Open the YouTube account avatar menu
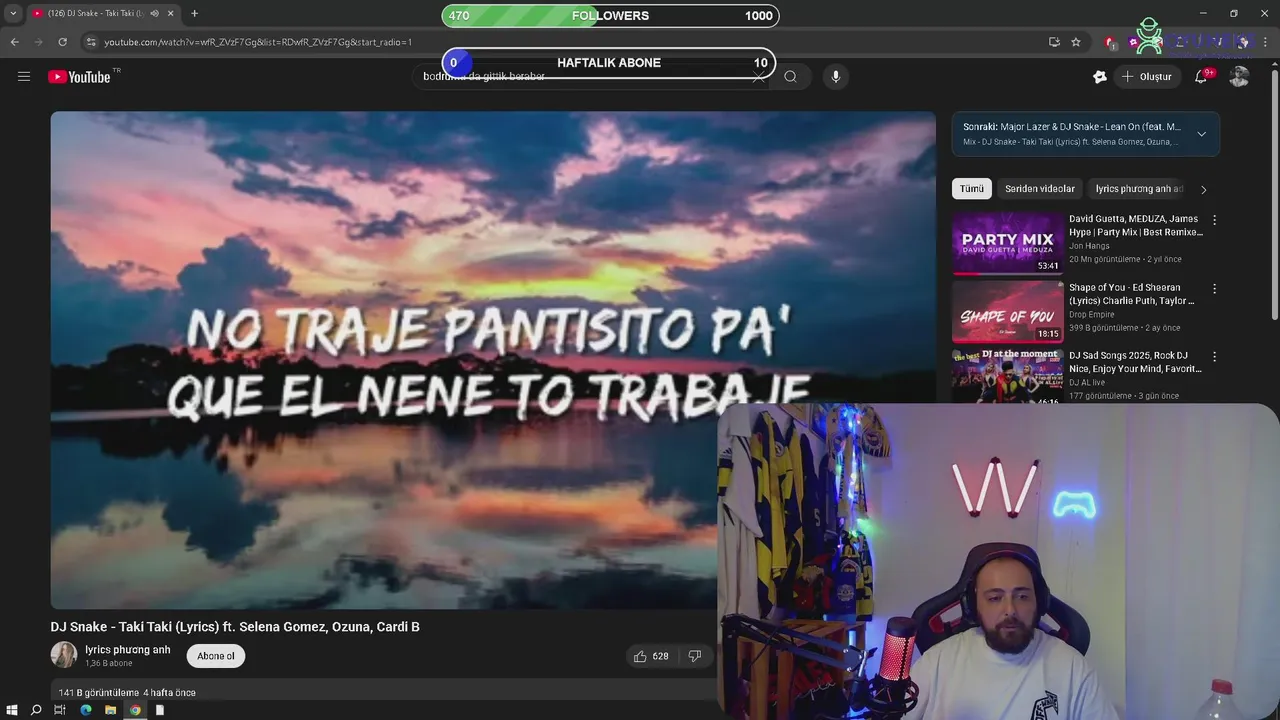Image resolution: width=1280 pixels, height=720 pixels. click(x=1239, y=77)
